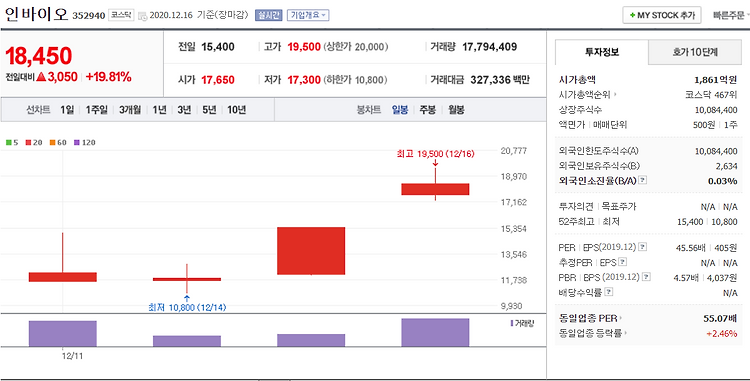Add stock with MY STOCK 추가 button
This screenshot has width=750, height=381.
662,15
